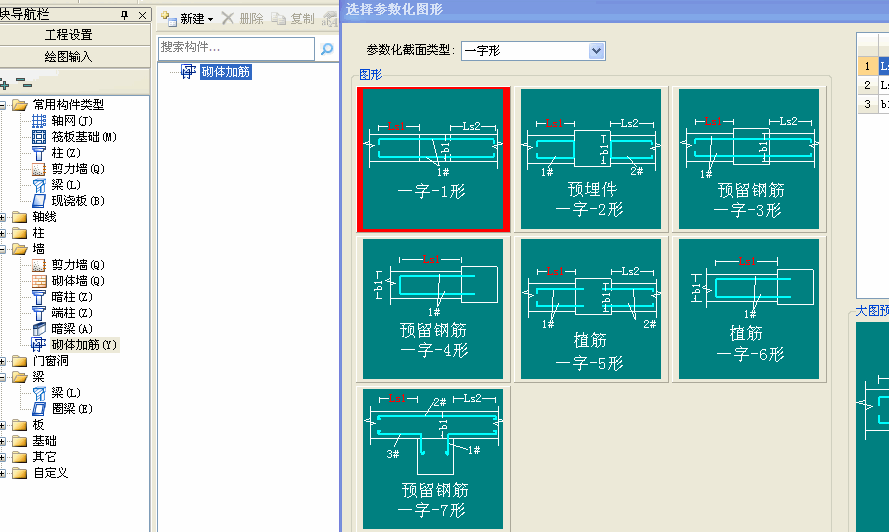The width and height of the screenshot is (889, 532).
Task: Click the 轴网 (J) grid icon
Action: click(39, 121)
